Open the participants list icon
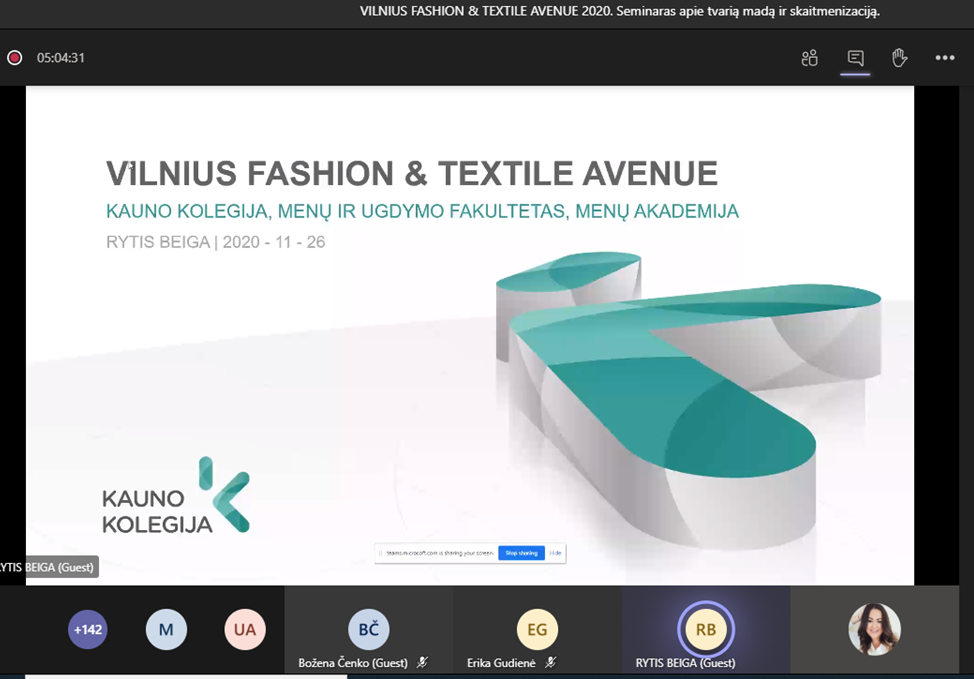974x679 pixels. tap(810, 58)
